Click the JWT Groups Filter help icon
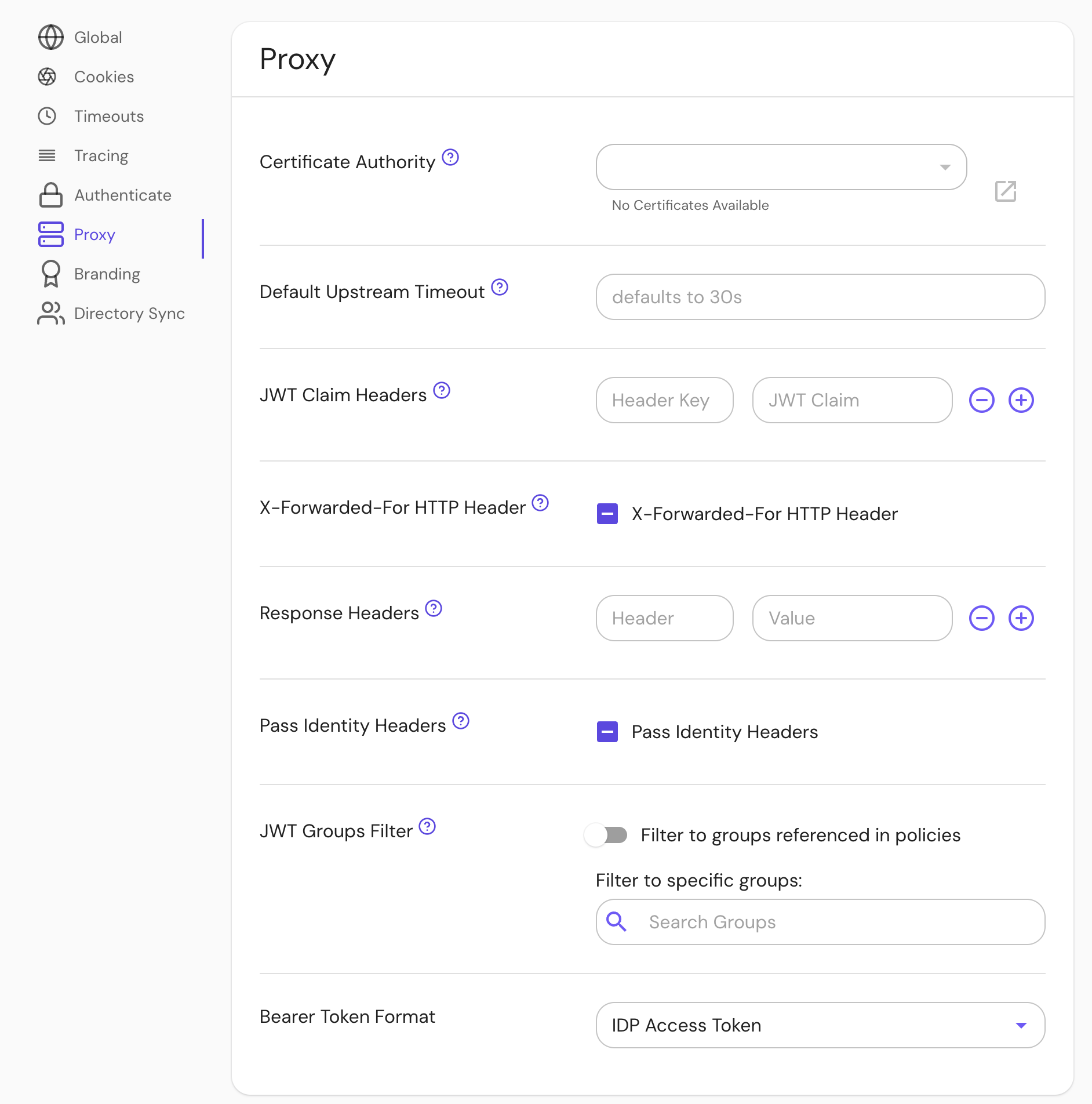The width and height of the screenshot is (1092, 1104). (x=427, y=826)
